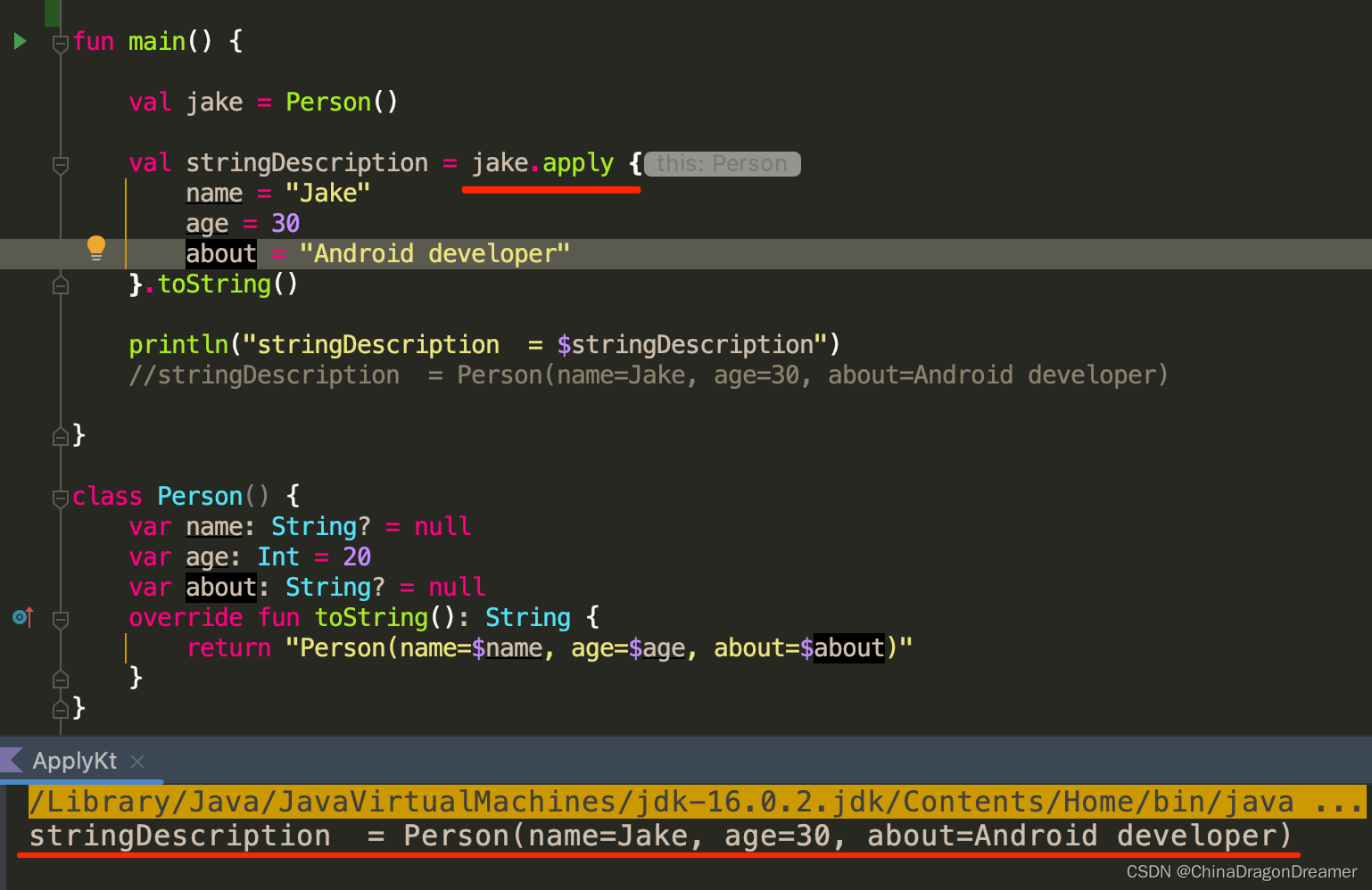The width and height of the screenshot is (1372, 890).
Task: Click highlighted 'about' property in class
Action: (221, 587)
